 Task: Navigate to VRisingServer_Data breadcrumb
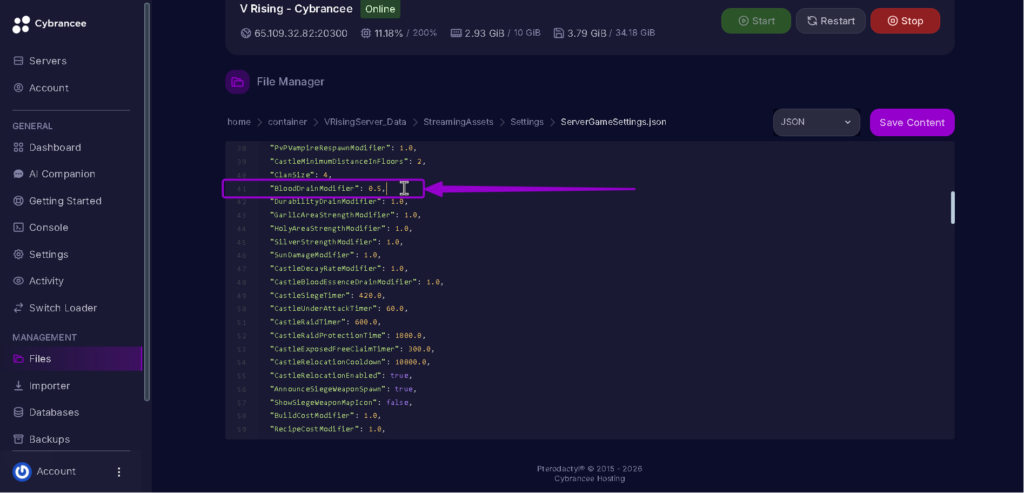point(365,122)
